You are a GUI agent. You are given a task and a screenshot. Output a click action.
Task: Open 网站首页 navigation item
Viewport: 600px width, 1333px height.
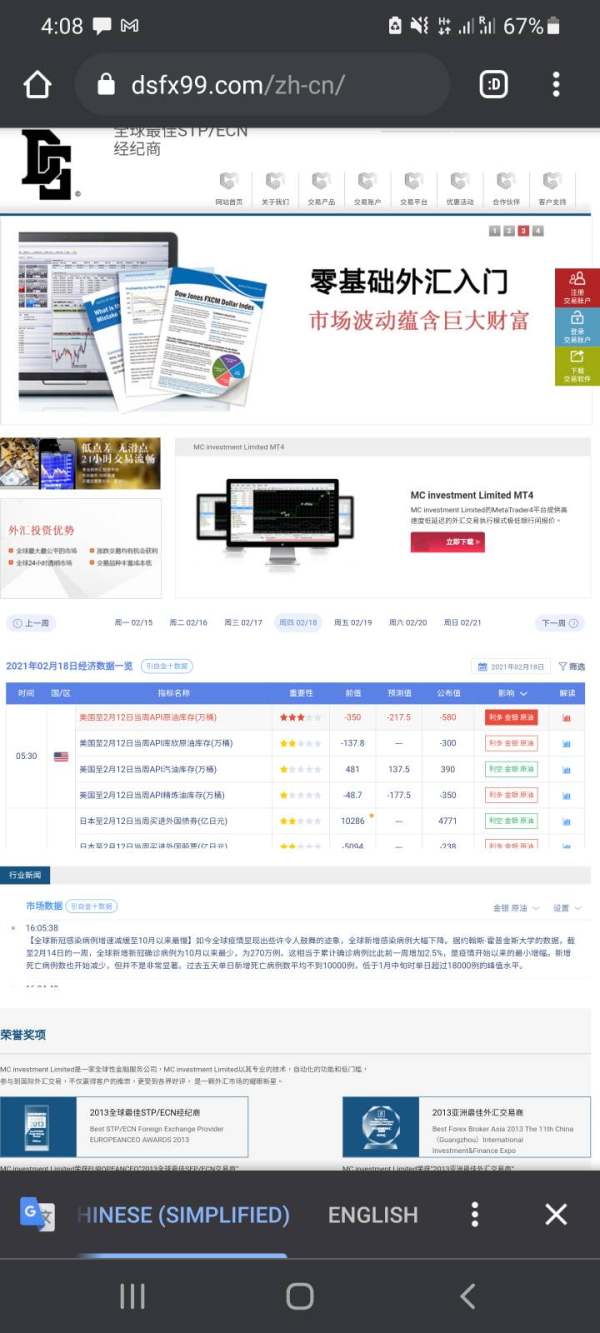[229, 189]
